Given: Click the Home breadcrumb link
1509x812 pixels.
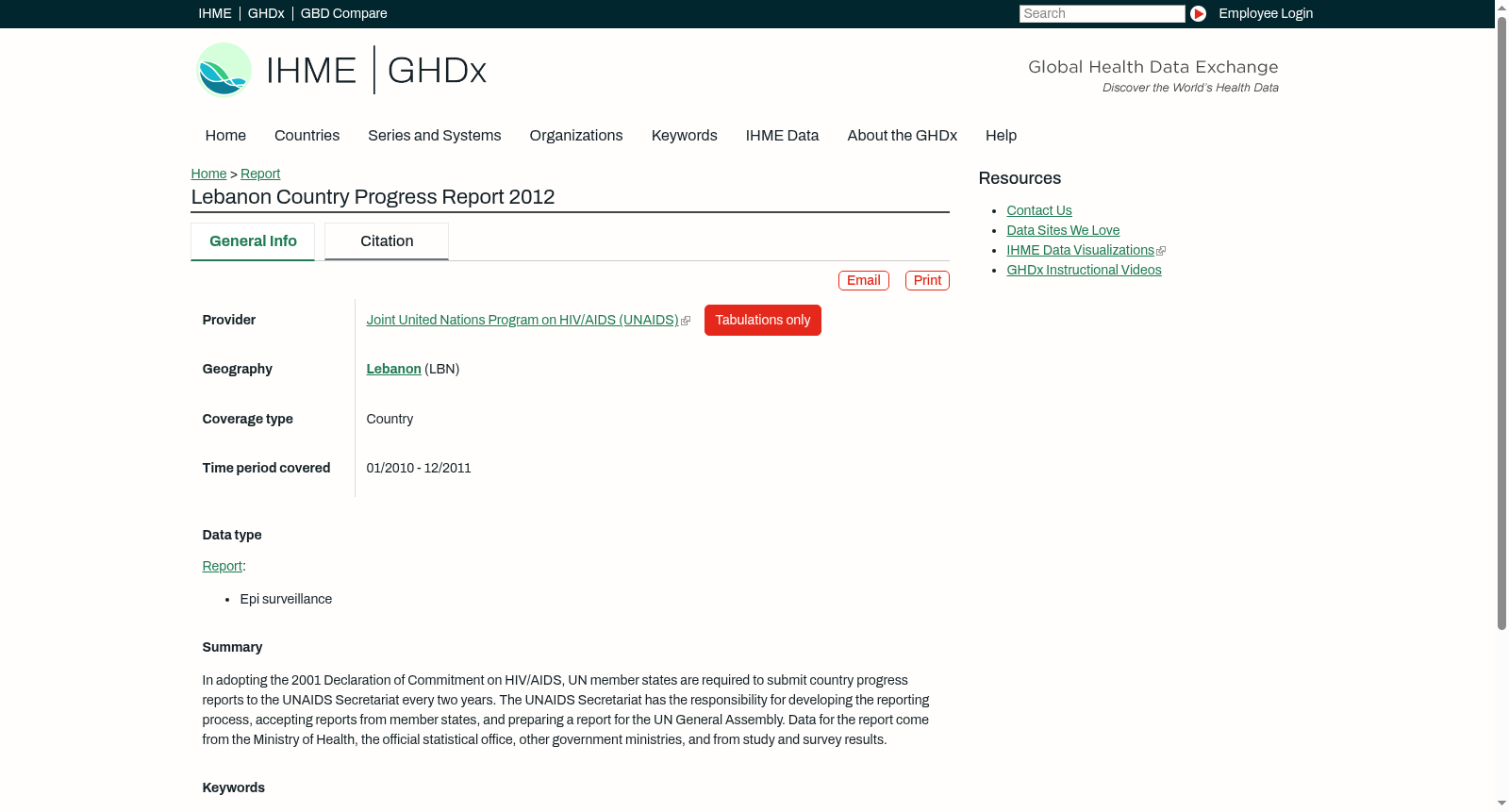Looking at the screenshot, I should click(x=208, y=174).
